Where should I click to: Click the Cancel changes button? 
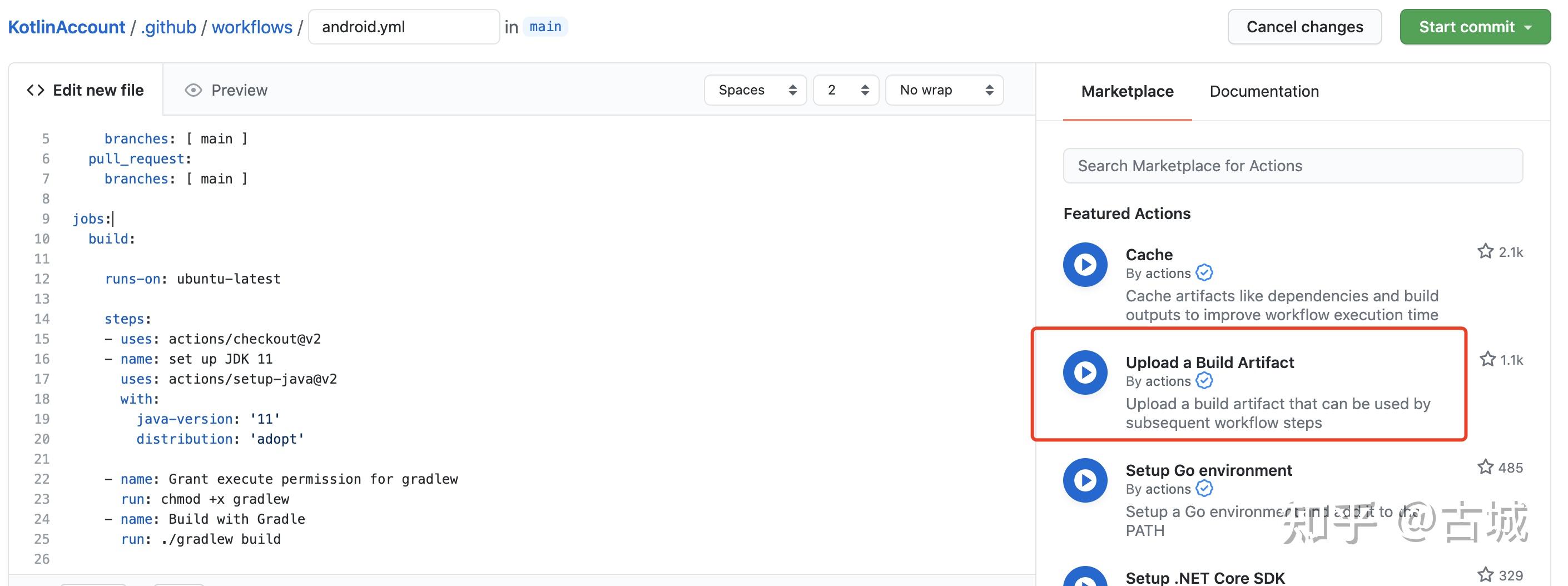click(x=1304, y=26)
